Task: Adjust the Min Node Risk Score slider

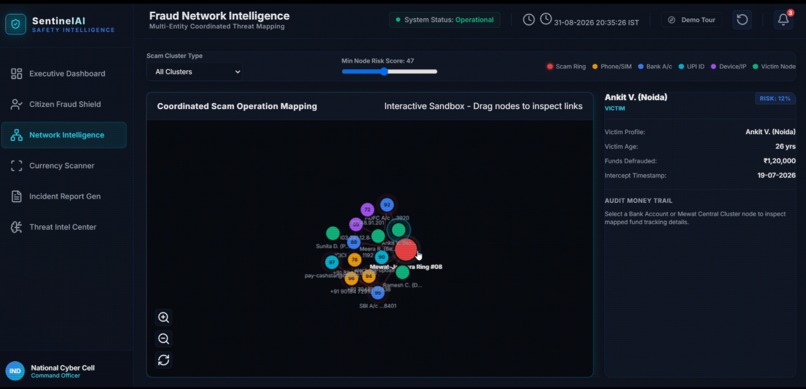Action: [x=390, y=71]
